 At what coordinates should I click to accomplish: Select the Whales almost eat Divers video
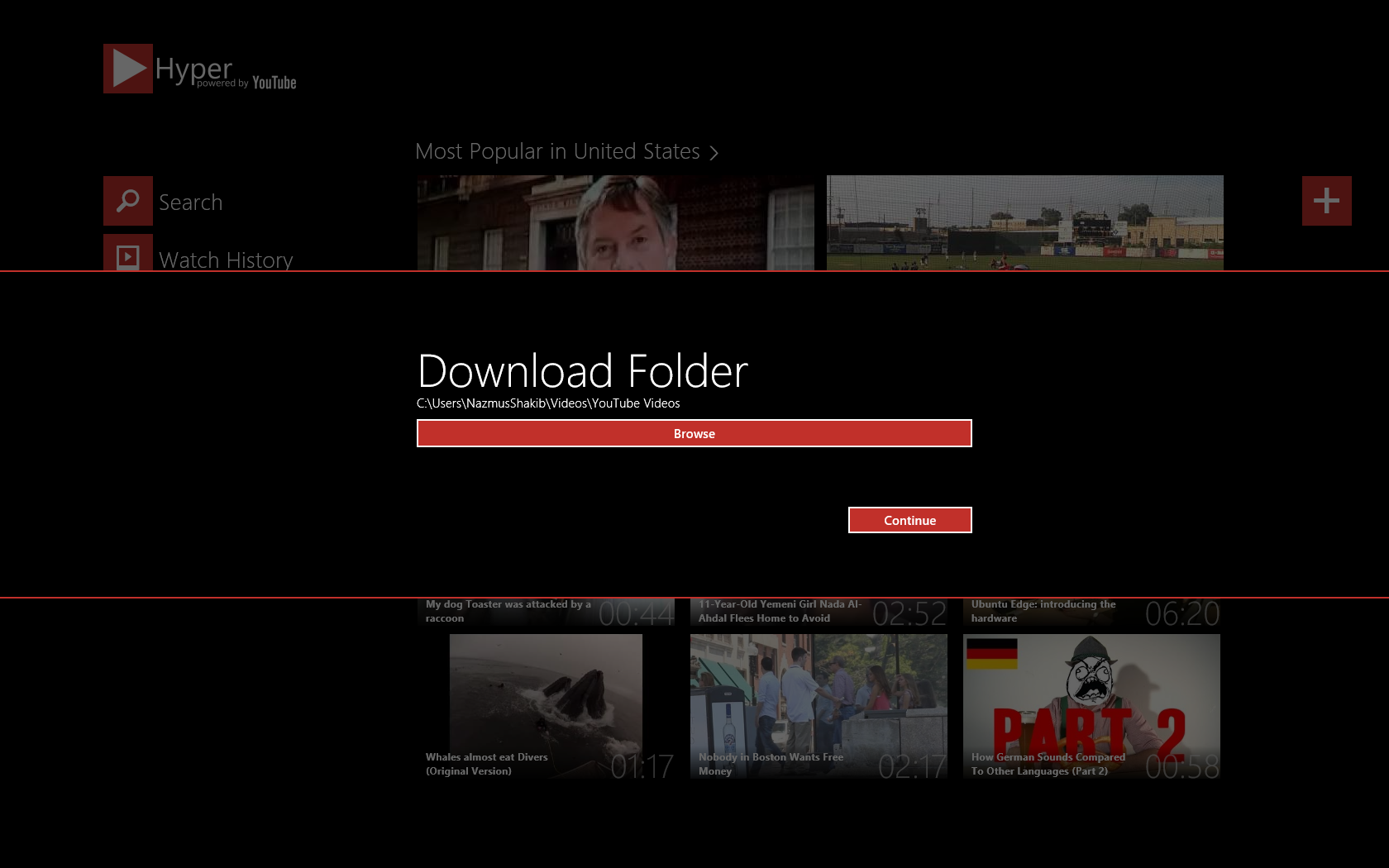[x=546, y=706]
